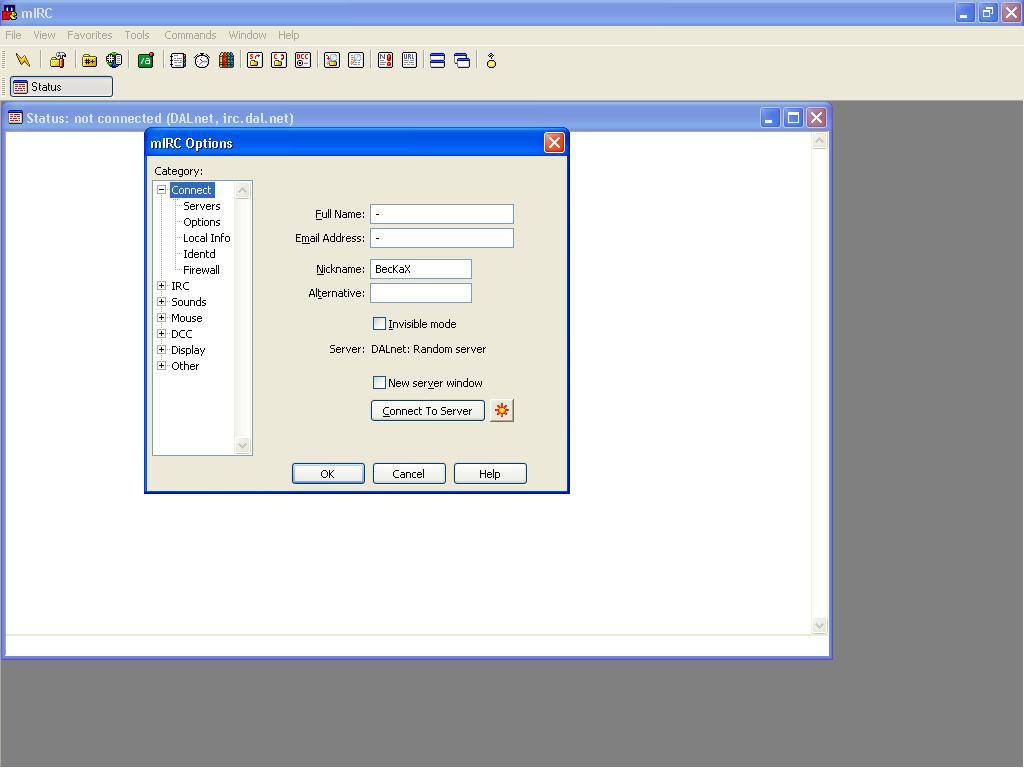
Task: Click the Connect lightning bolt toolbar icon
Action: coord(23,60)
